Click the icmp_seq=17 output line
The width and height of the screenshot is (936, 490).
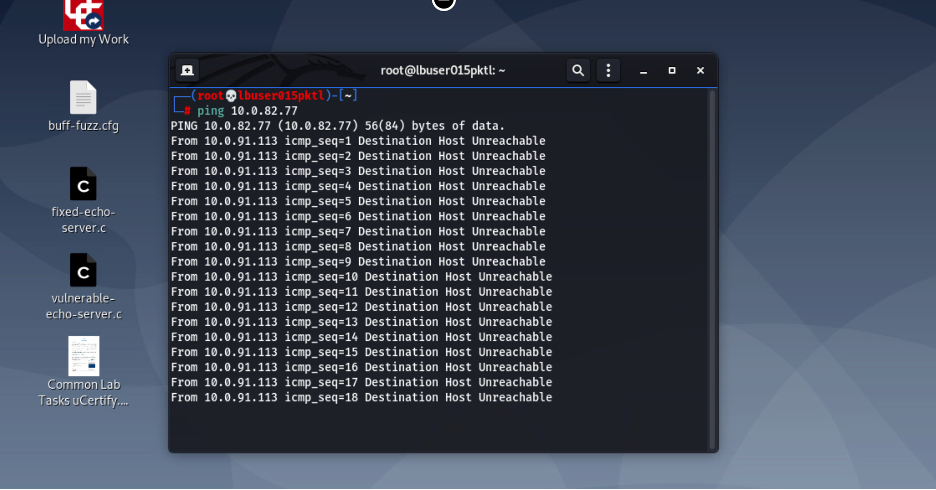tap(362, 382)
